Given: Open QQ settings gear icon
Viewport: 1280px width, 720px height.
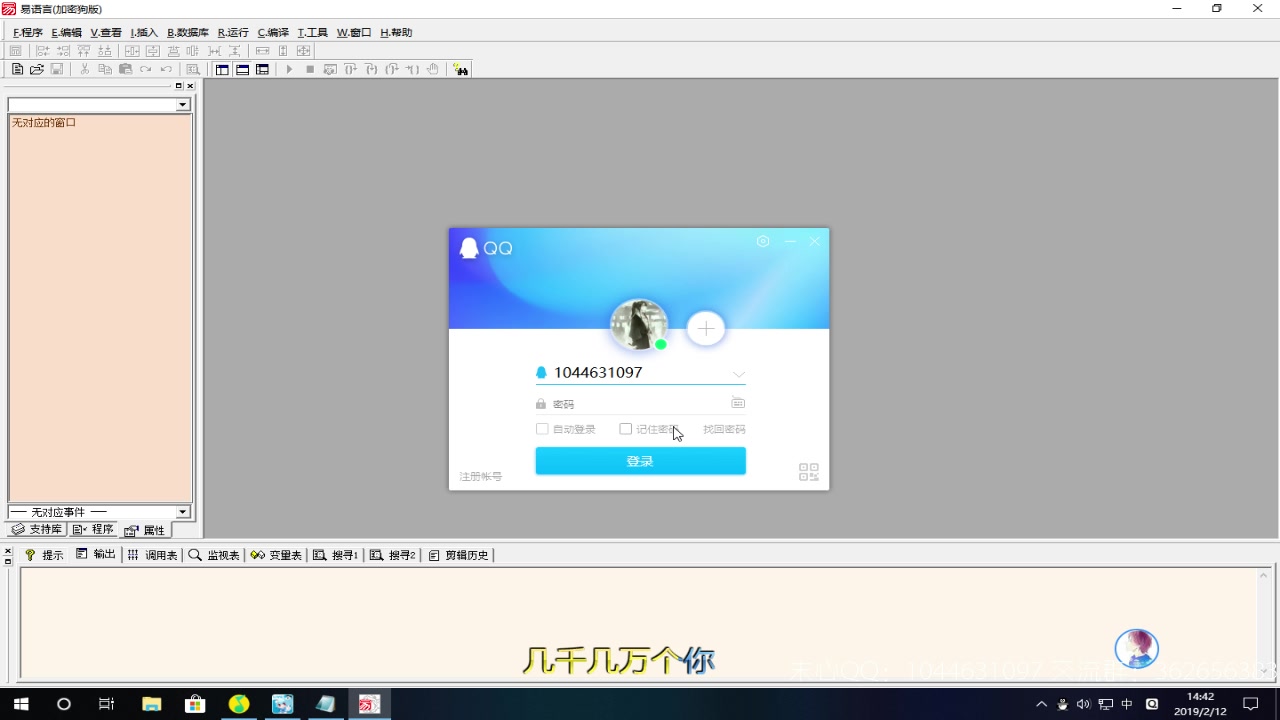Looking at the screenshot, I should [x=763, y=241].
